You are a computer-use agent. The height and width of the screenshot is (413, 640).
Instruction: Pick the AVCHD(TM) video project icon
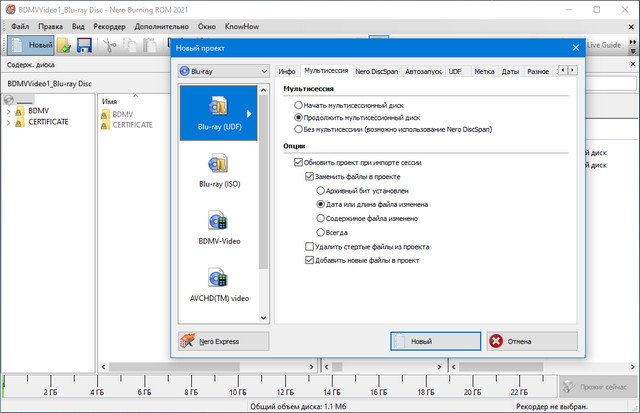point(218,278)
